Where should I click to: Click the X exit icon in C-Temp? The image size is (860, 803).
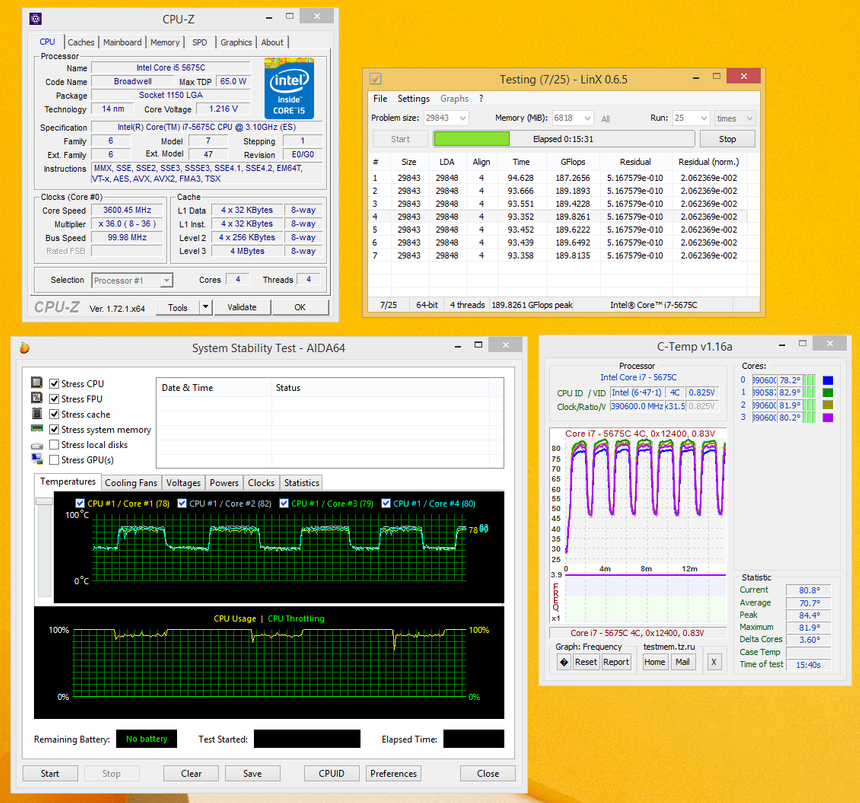[713, 662]
